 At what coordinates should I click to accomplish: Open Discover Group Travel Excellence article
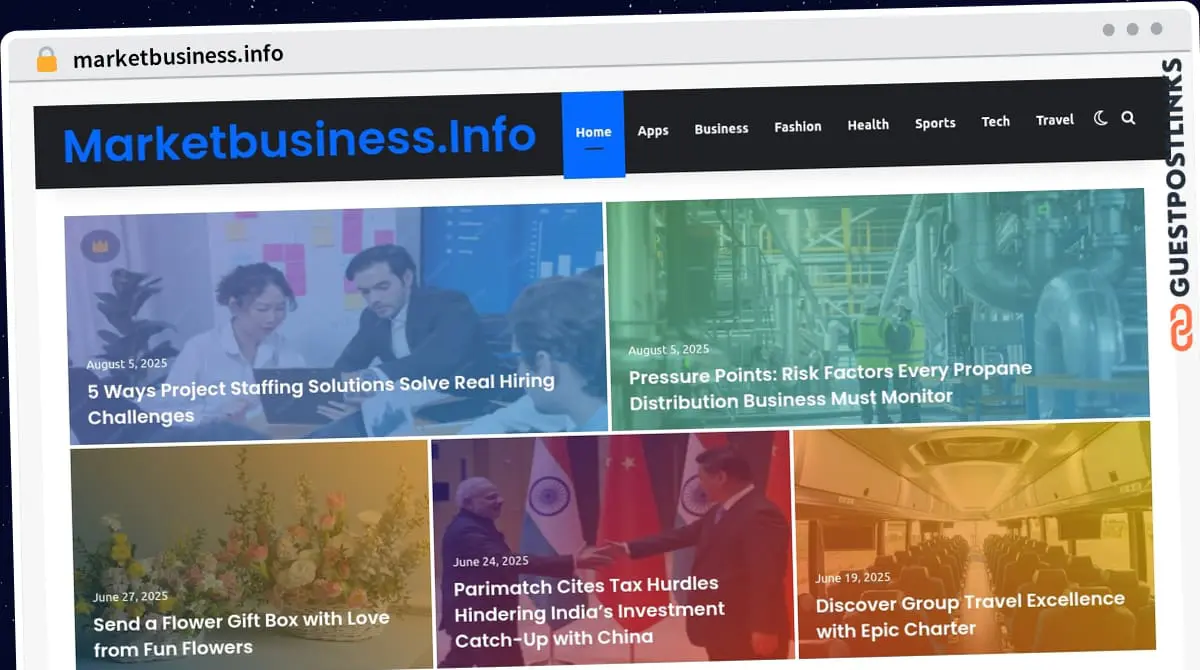(x=969, y=614)
